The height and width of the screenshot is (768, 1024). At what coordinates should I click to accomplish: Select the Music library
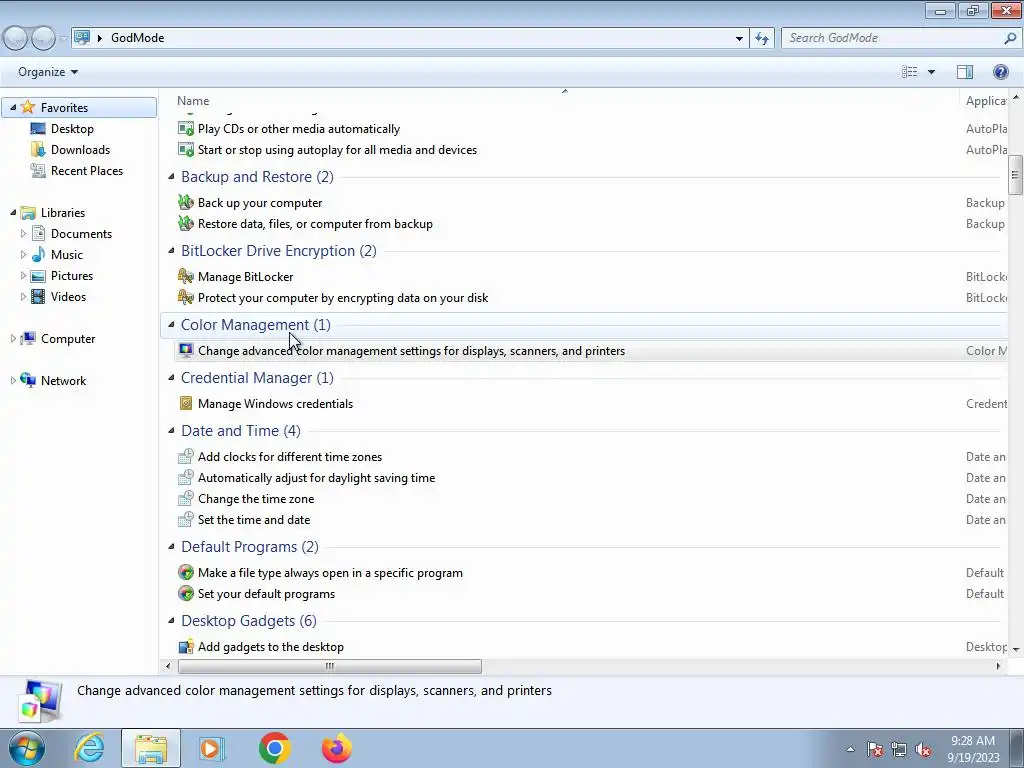pyautogui.click(x=67, y=255)
